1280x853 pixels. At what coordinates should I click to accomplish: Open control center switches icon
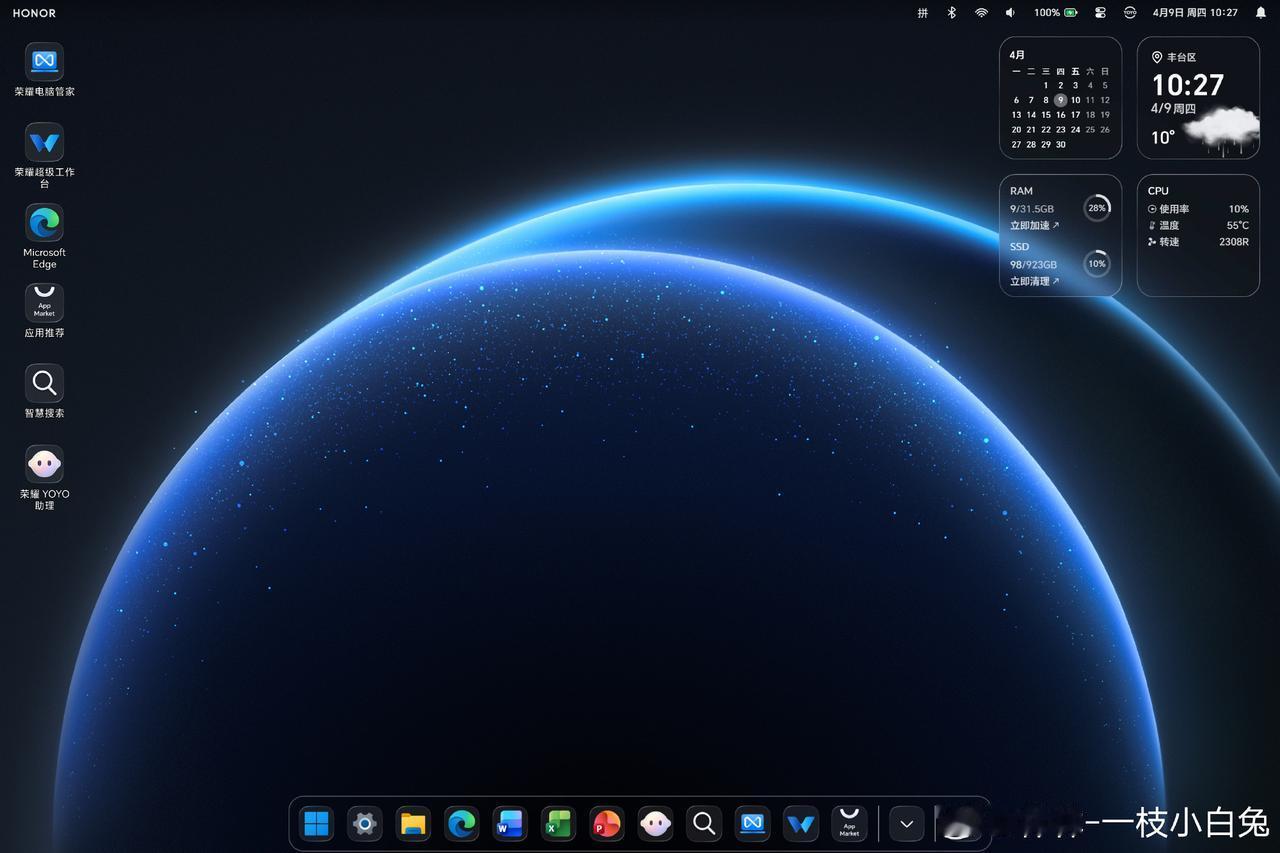[x=1101, y=13]
